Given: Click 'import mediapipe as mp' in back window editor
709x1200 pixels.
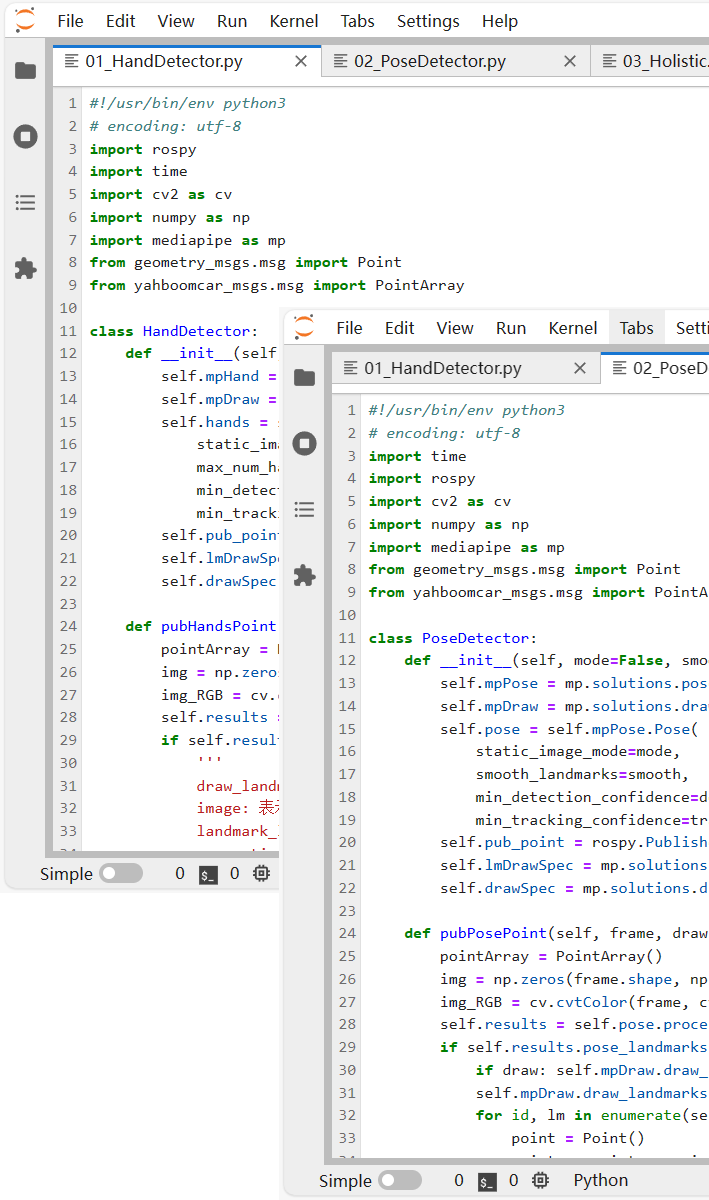Looking at the screenshot, I should [187, 240].
